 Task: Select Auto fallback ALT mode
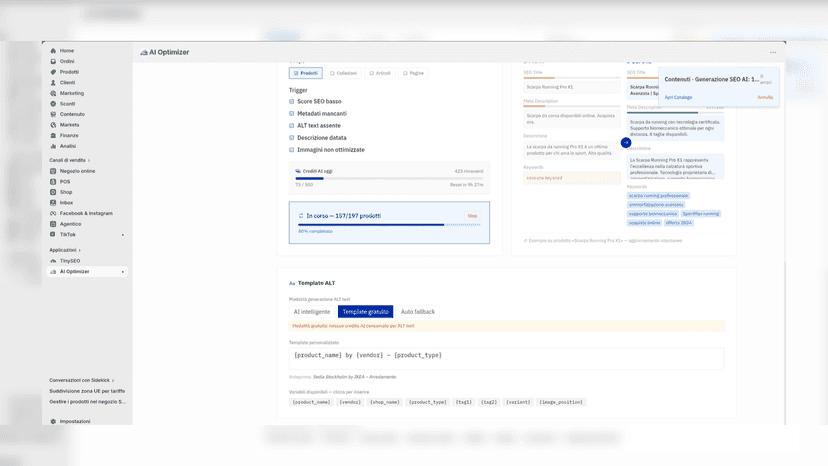click(418, 312)
